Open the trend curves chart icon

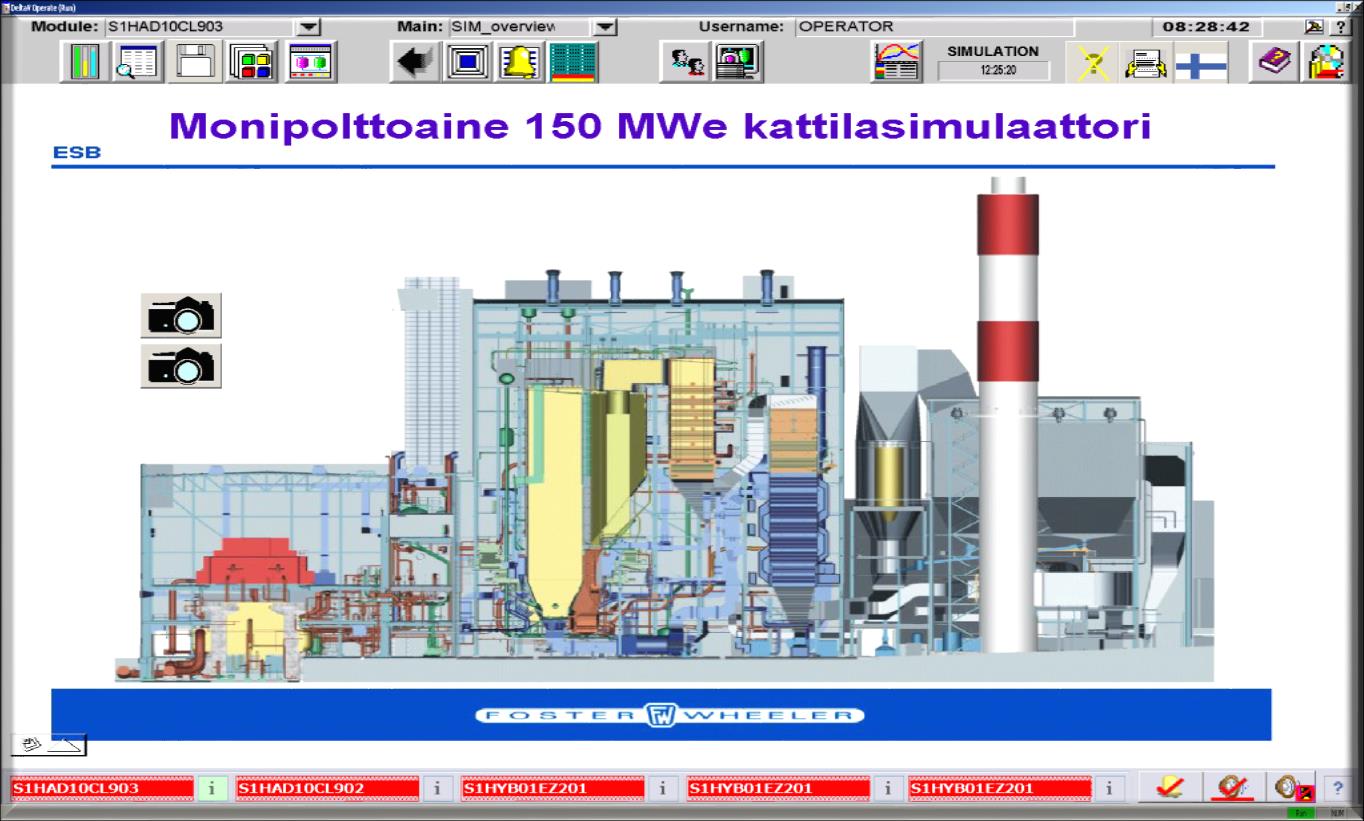point(896,62)
